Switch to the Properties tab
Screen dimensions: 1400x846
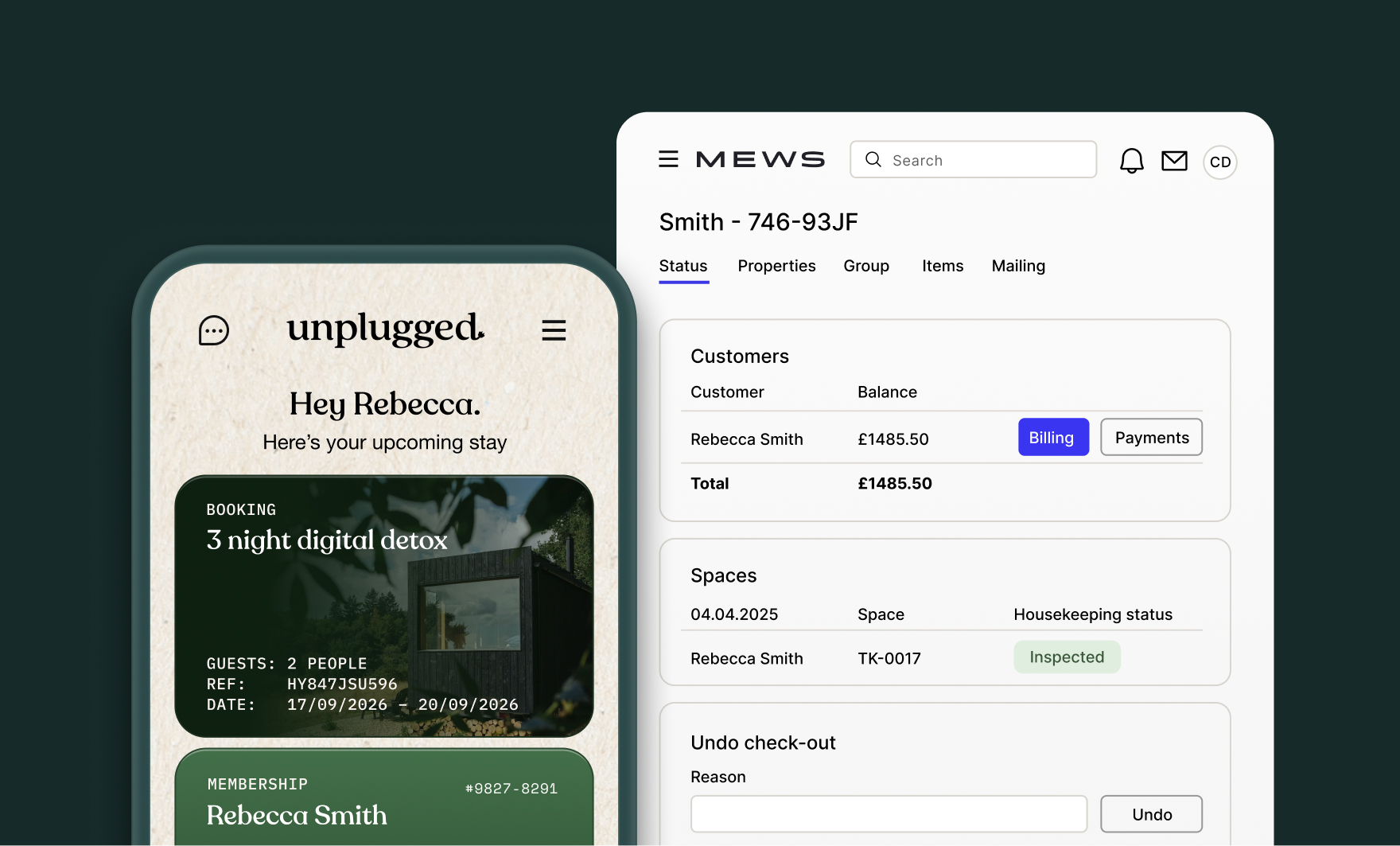pyautogui.click(x=776, y=266)
